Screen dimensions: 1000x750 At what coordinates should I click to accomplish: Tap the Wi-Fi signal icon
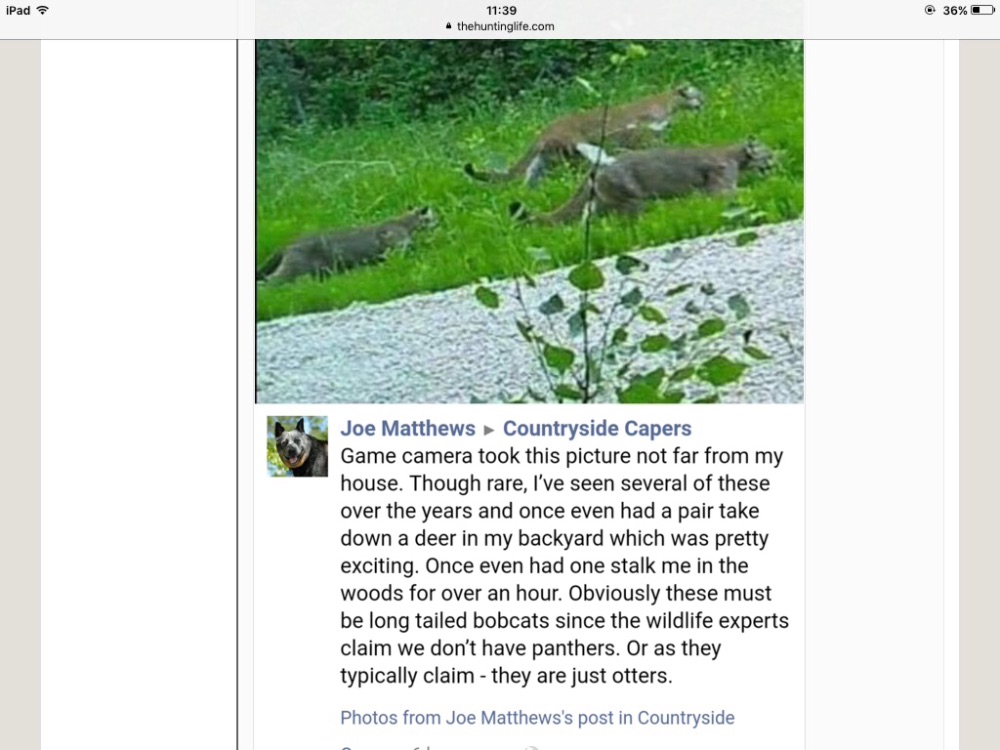(x=42, y=10)
